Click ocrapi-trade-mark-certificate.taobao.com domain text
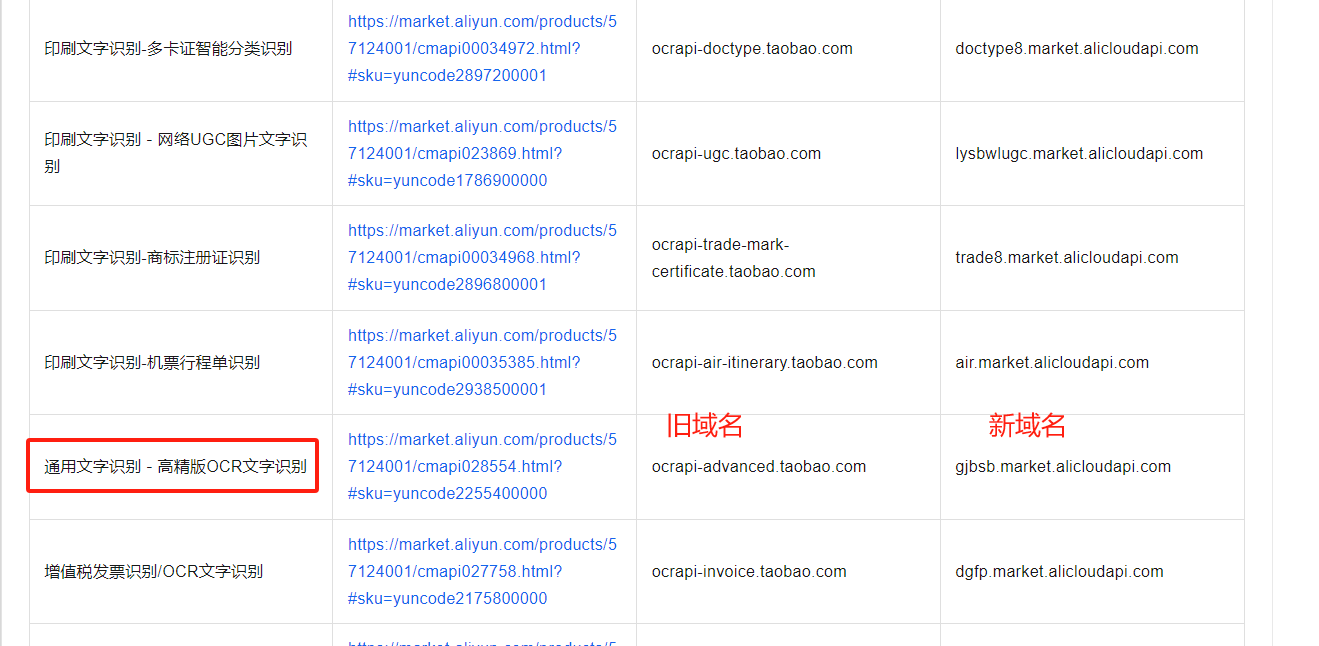The image size is (1319, 646). point(733,258)
